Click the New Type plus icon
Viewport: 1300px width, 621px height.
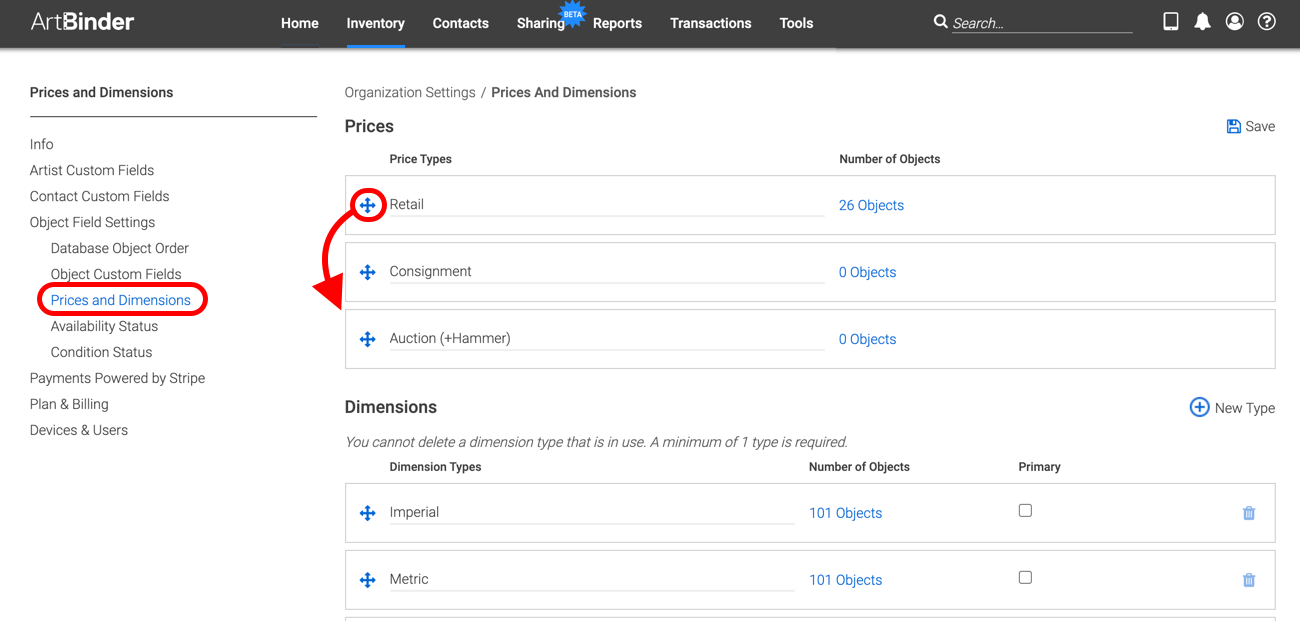click(x=1199, y=407)
